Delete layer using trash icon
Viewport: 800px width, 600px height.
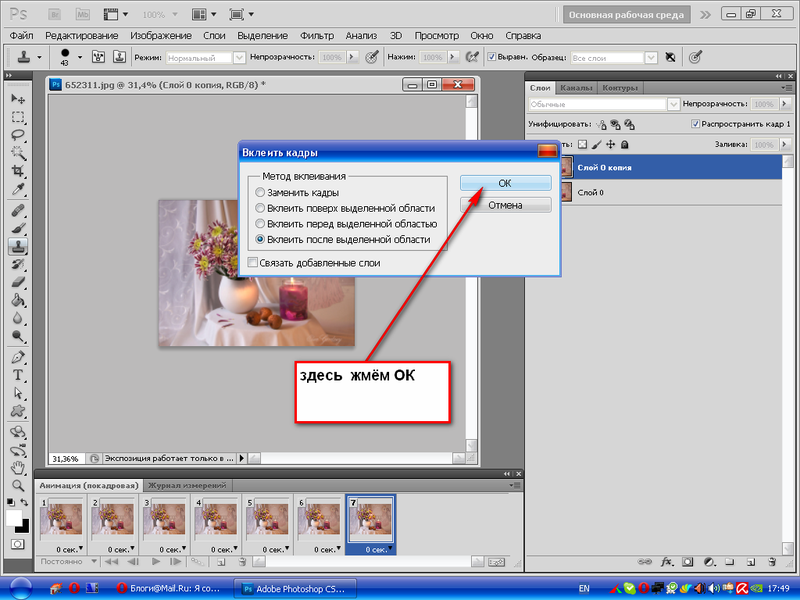[x=772, y=562]
